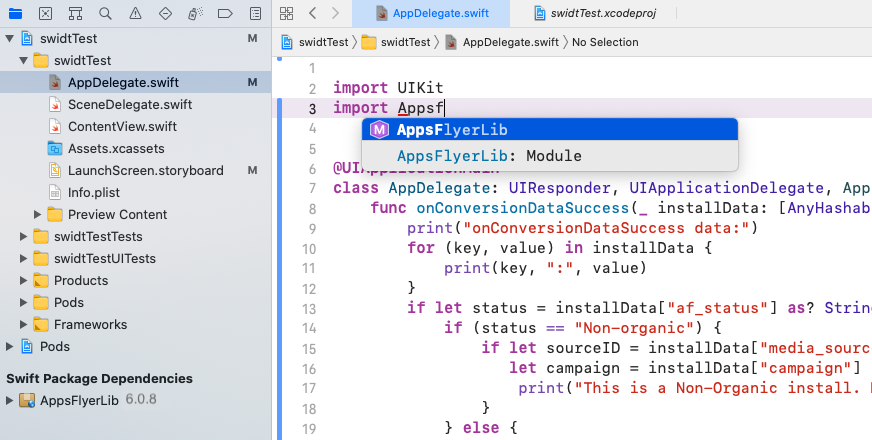Select Info.plist file
Image resolution: width=872 pixels, height=440 pixels.
136,192
